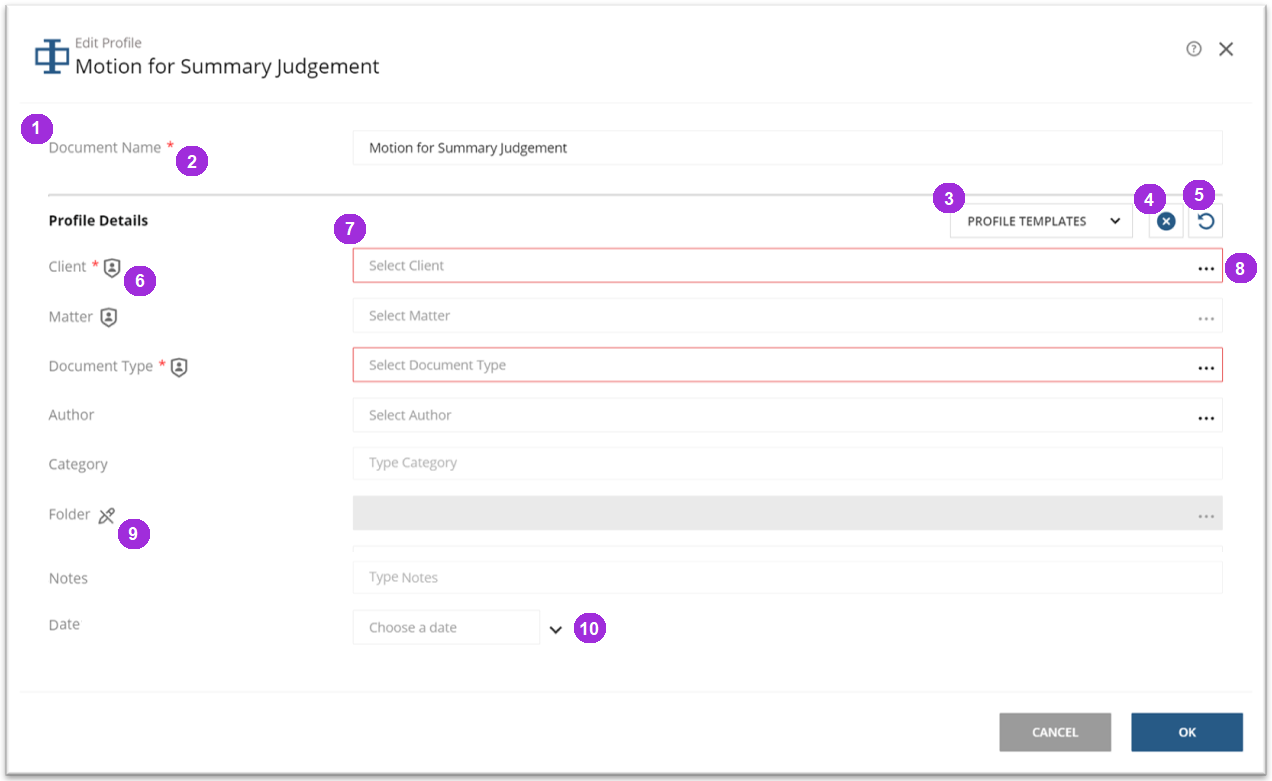Viewport: 1272px width, 781px height.
Task: Open Matter lookup via ellipsis icon
Action: 1206,318
